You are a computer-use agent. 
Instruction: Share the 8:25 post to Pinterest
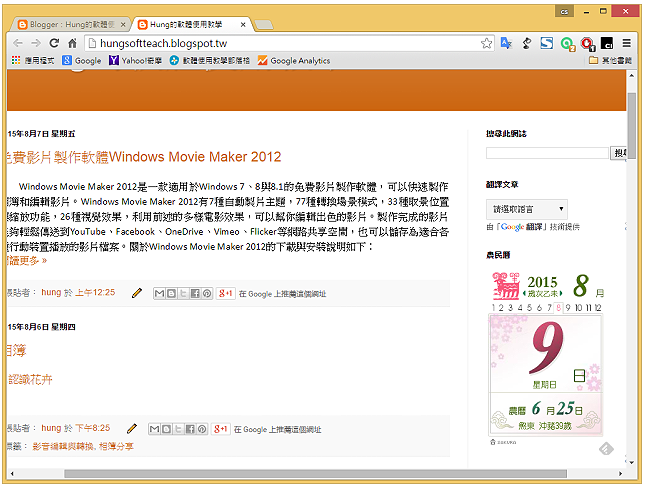[x=202, y=429]
